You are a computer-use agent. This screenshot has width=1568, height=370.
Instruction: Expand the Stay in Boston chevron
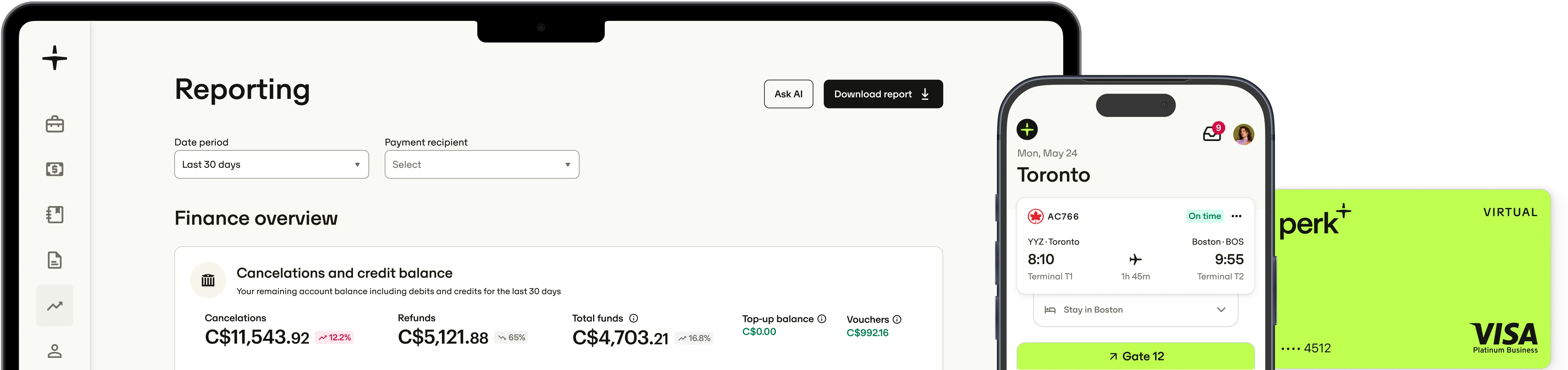[1221, 310]
